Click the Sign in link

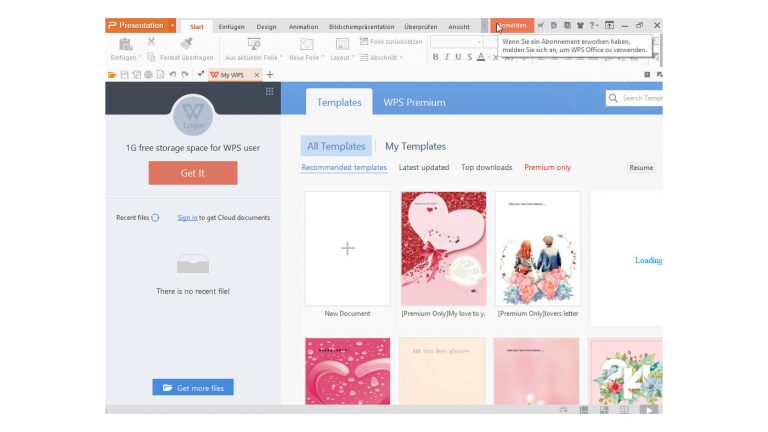click(187, 217)
